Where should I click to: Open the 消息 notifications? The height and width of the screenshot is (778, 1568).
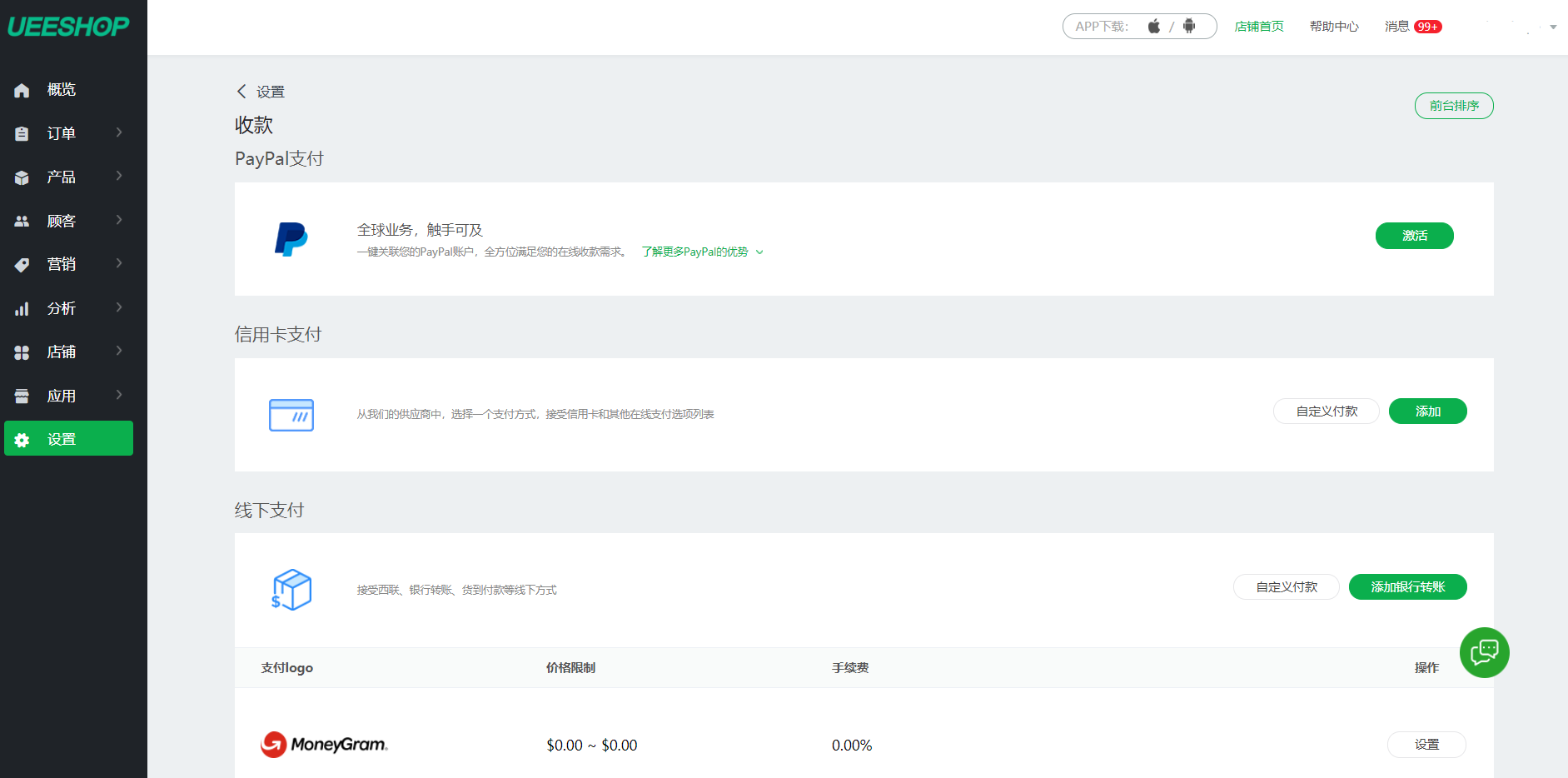tap(1396, 27)
